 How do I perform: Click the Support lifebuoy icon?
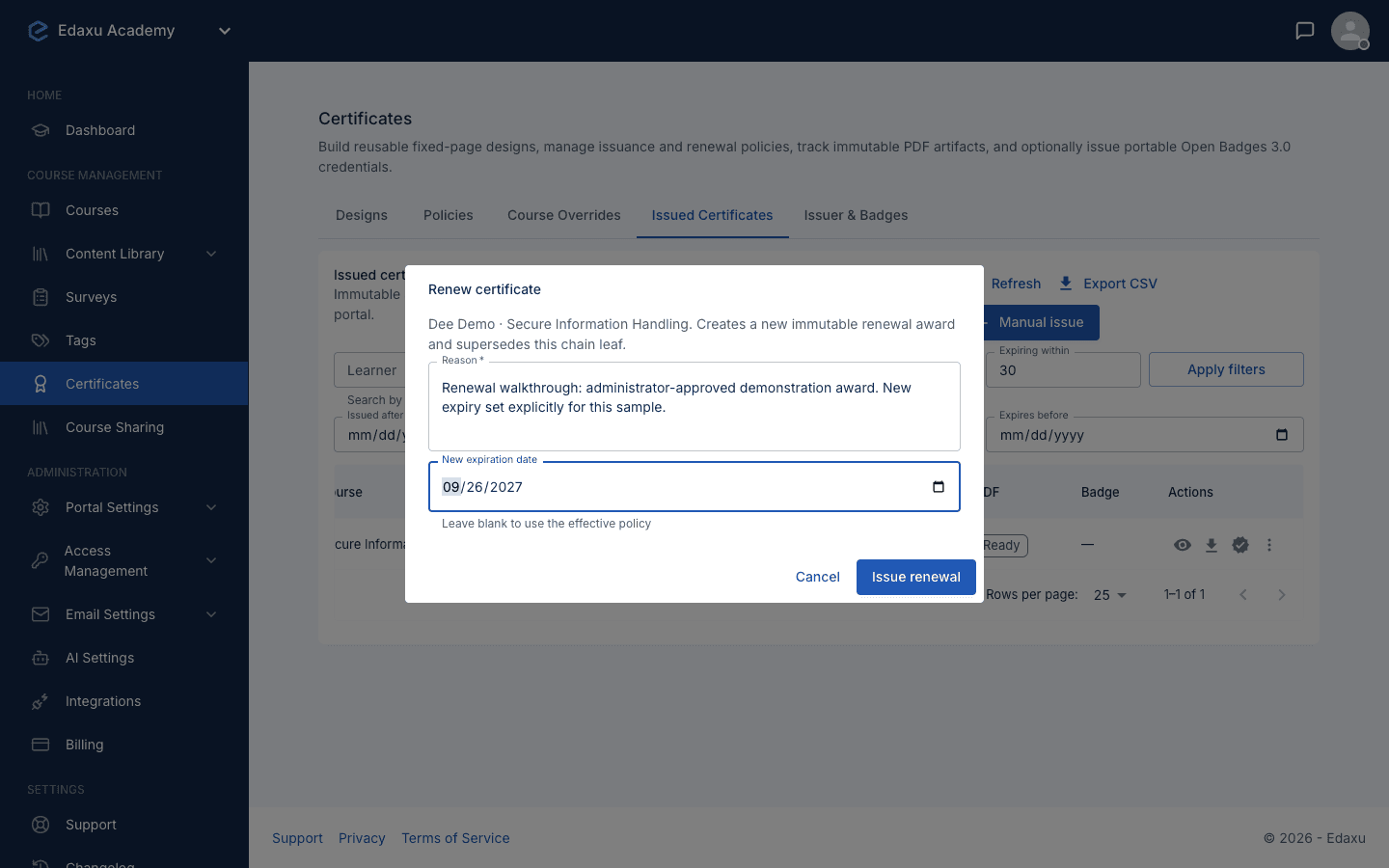pyautogui.click(x=41, y=825)
